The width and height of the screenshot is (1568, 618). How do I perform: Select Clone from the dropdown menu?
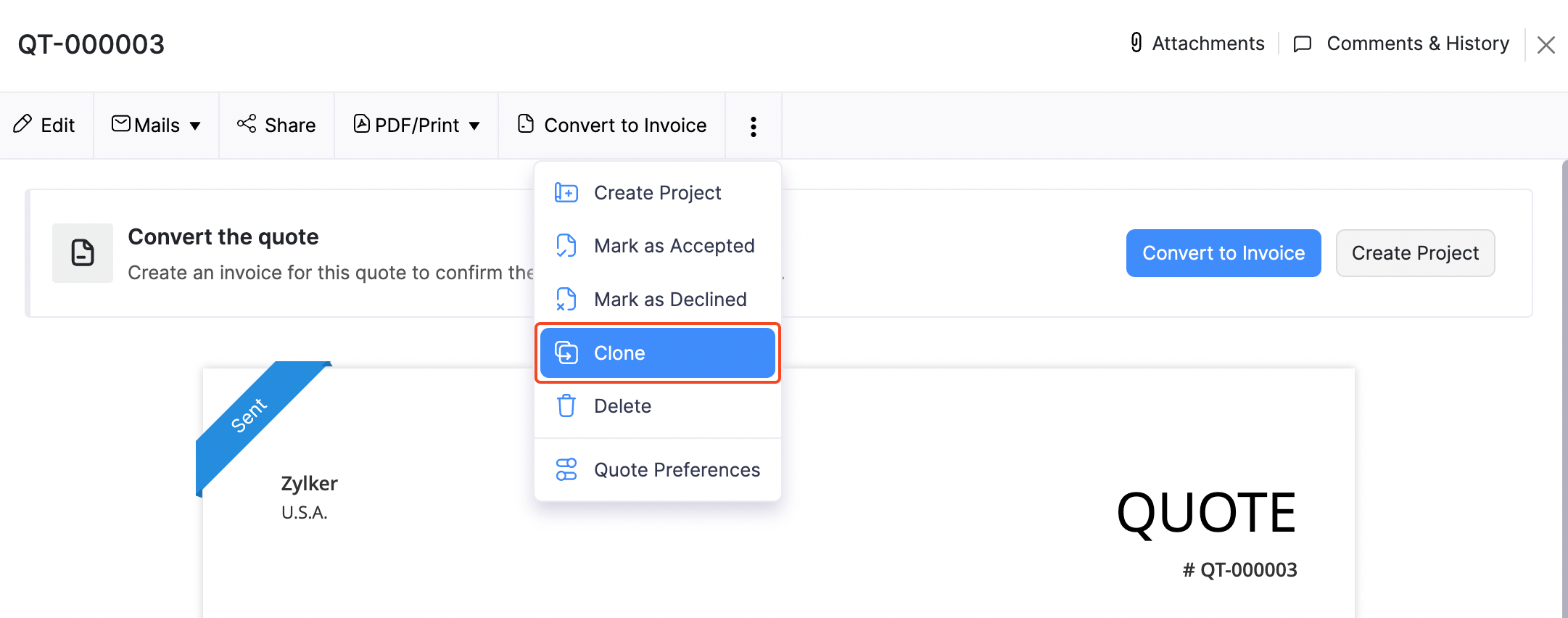[657, 353]
